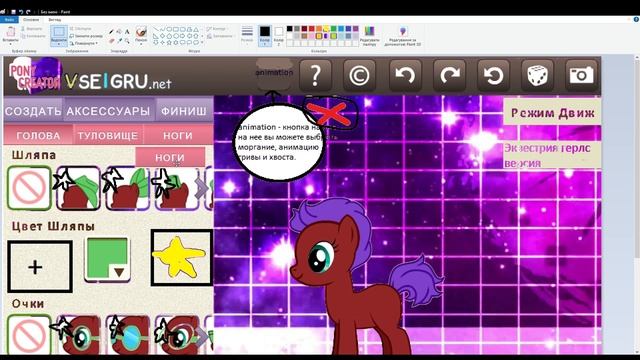Click the Brushes tool icon
The width and height of the screenshot is (640, 360).
pos(141,31)
